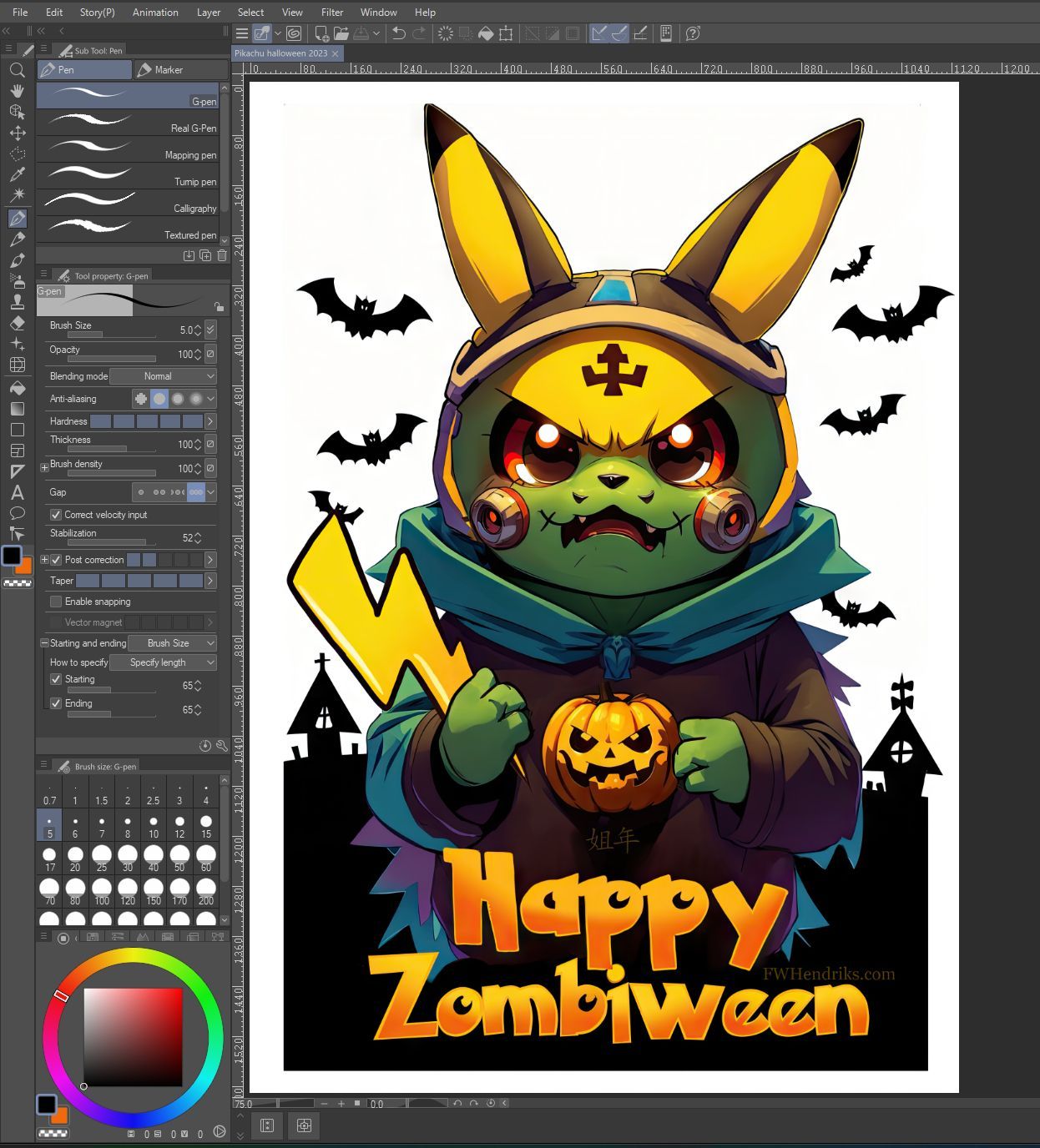Click the Clip Studio spiral icon
Image resolution: width=1040 pixels, height=1148 pixels.
[x=294, y=33]
